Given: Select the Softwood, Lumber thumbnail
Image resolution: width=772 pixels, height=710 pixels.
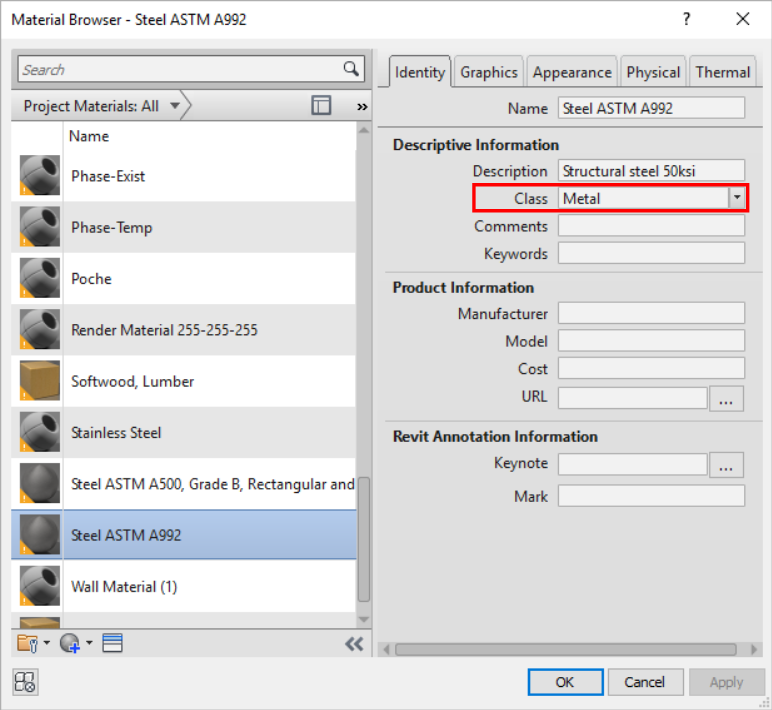Looking at the screenshot, I should 39,381.
